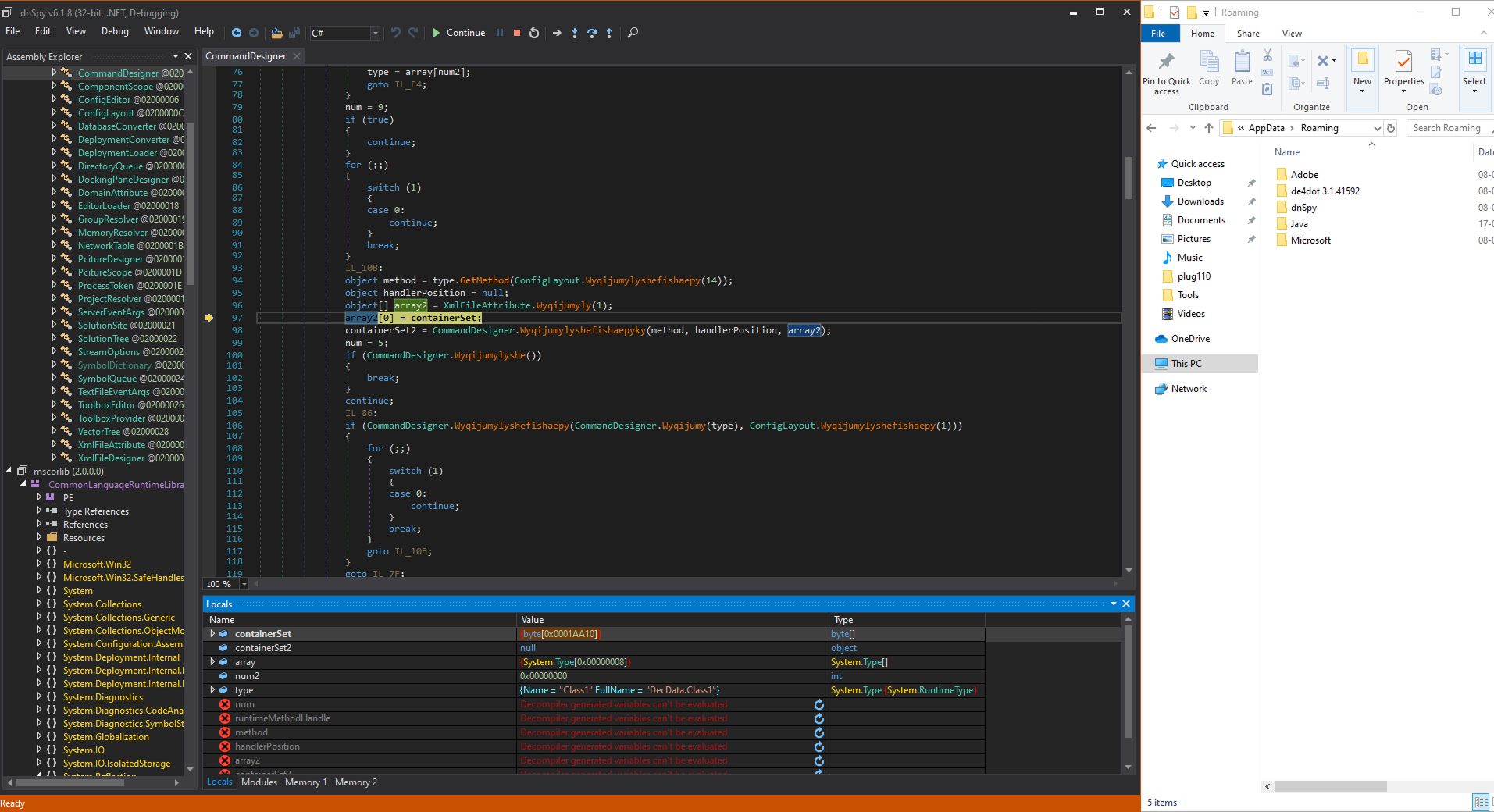Switch File Explorer to details view
Screen dimensions: 1494x812
[1480, 802]
